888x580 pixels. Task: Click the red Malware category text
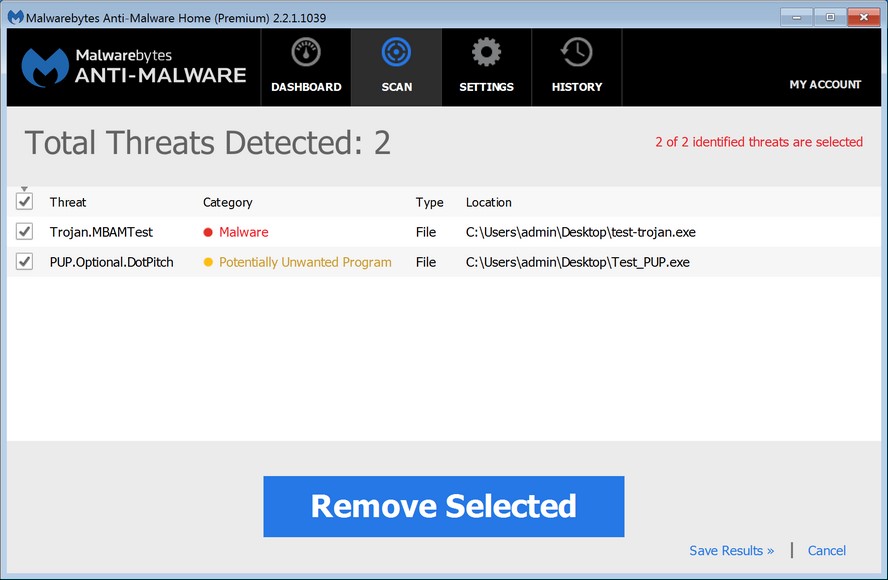click(244, 232)
